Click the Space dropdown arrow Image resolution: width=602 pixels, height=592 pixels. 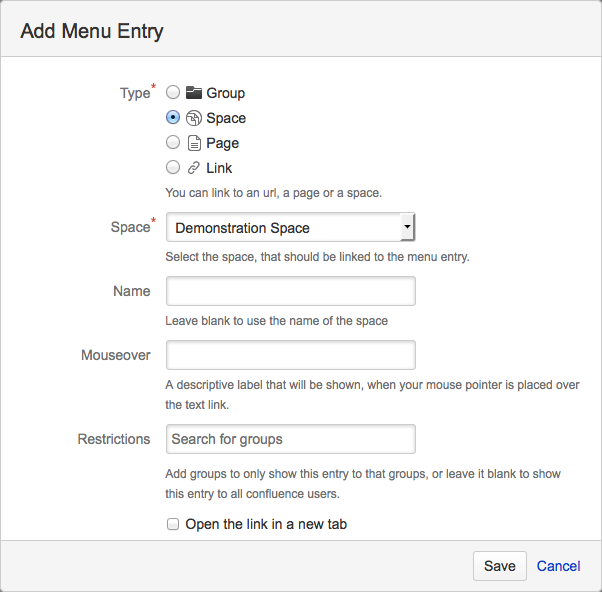pyautogui.click(x=407, y=228)
